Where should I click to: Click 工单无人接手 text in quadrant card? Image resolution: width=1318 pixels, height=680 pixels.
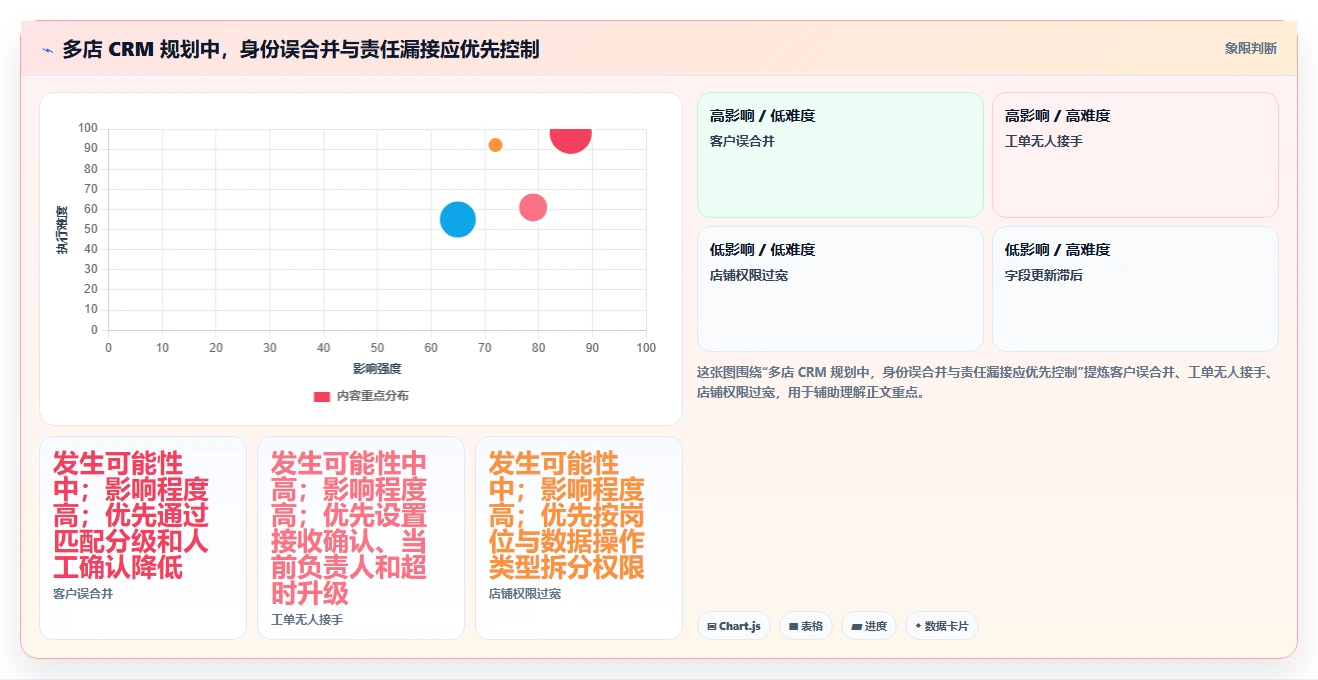coord(1044,141)
